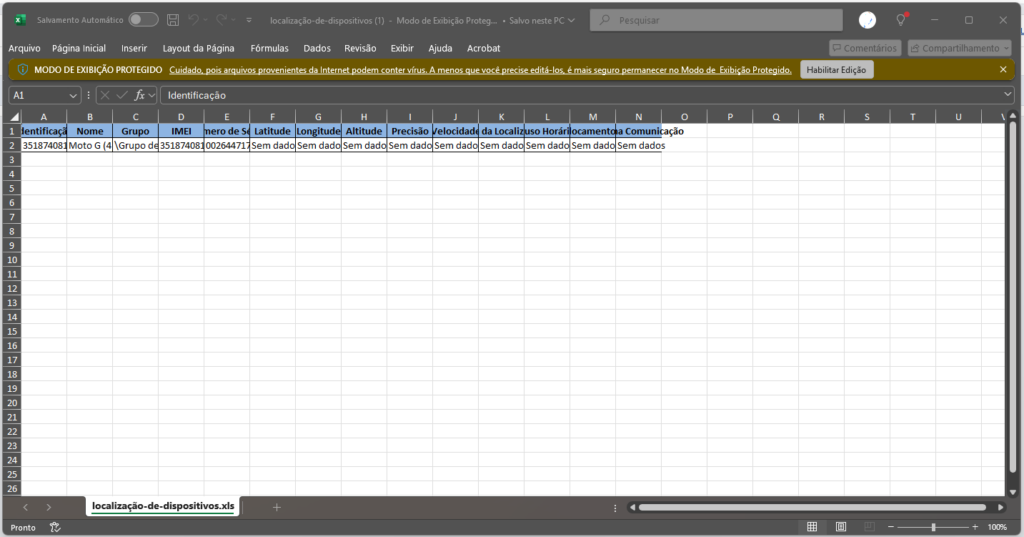Image resolution: width=1024 pixels, height=537 pixels.
Task: Click horizontal scrollbar left arrow
Action: click(632, 507)
